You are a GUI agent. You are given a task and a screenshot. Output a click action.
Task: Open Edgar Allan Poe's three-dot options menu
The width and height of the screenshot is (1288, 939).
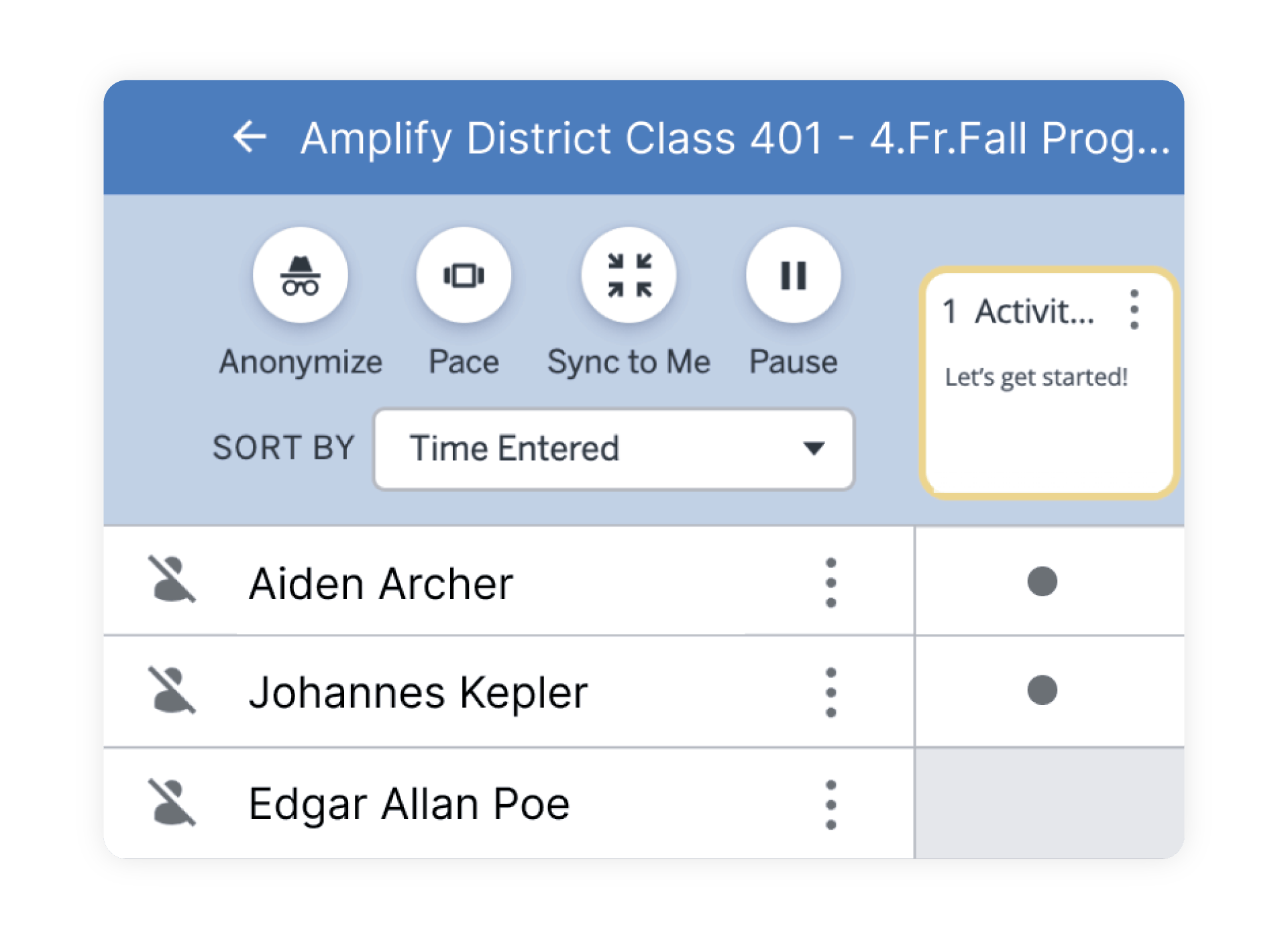tap(830, 804)
